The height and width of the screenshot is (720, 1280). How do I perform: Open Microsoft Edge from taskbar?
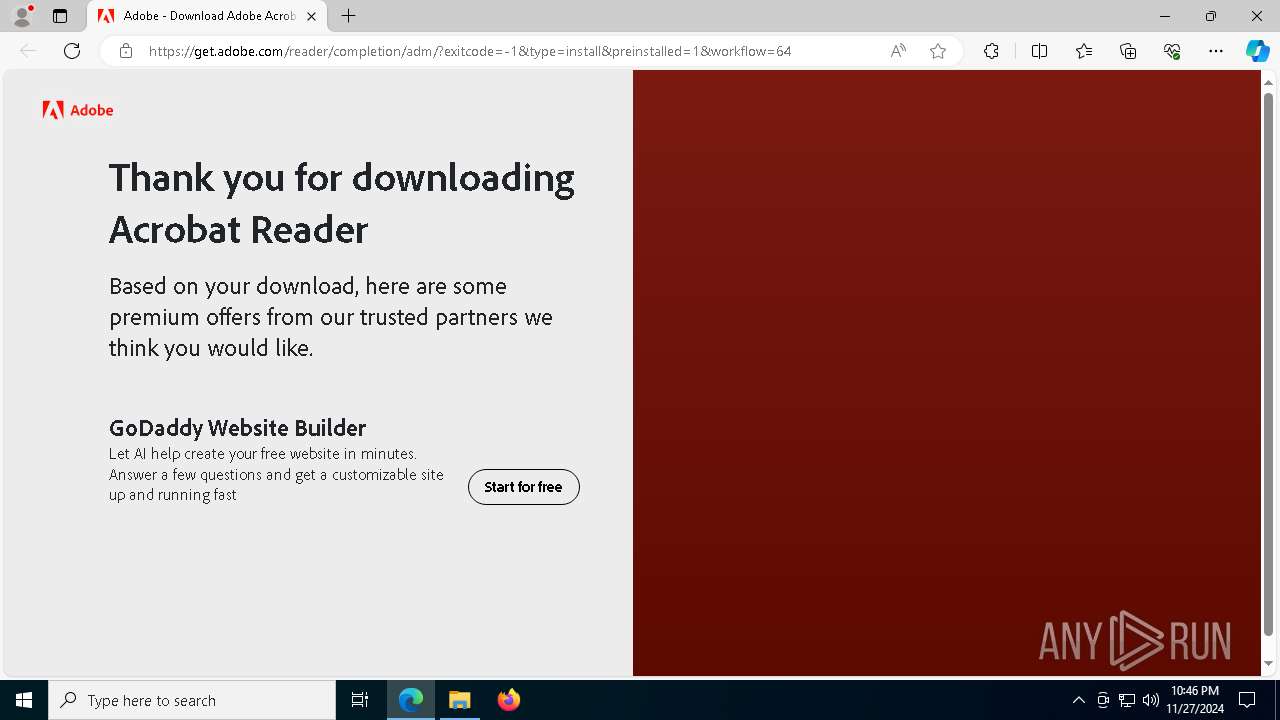[411, 700]
